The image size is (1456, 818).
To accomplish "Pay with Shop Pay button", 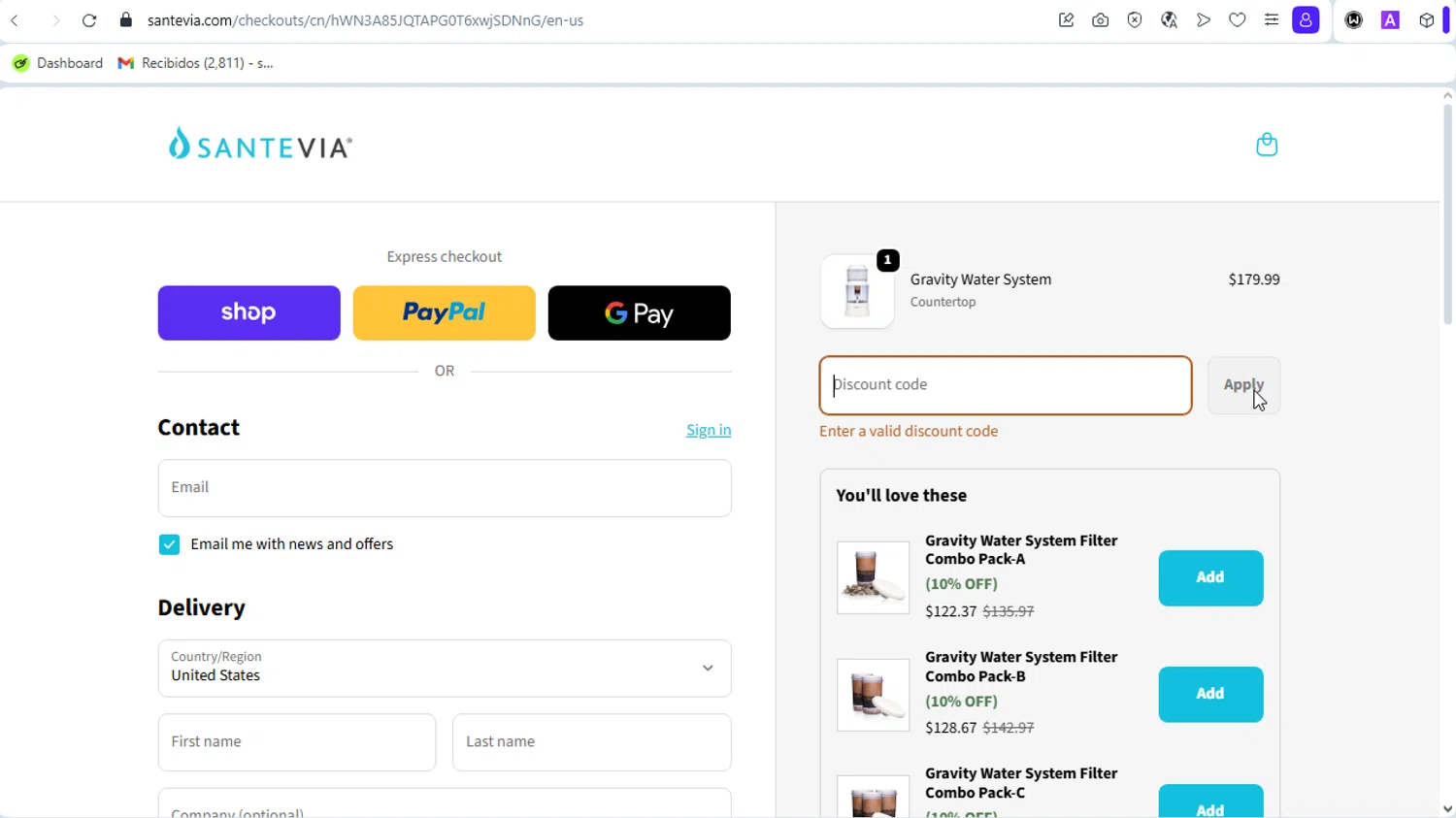I will pos(249,312).
